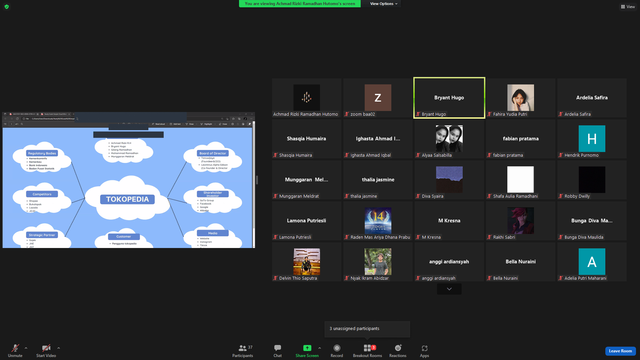
Task: Click "Regulatory Bodies" heading in shared slide
Action: [x=42, y=153]
